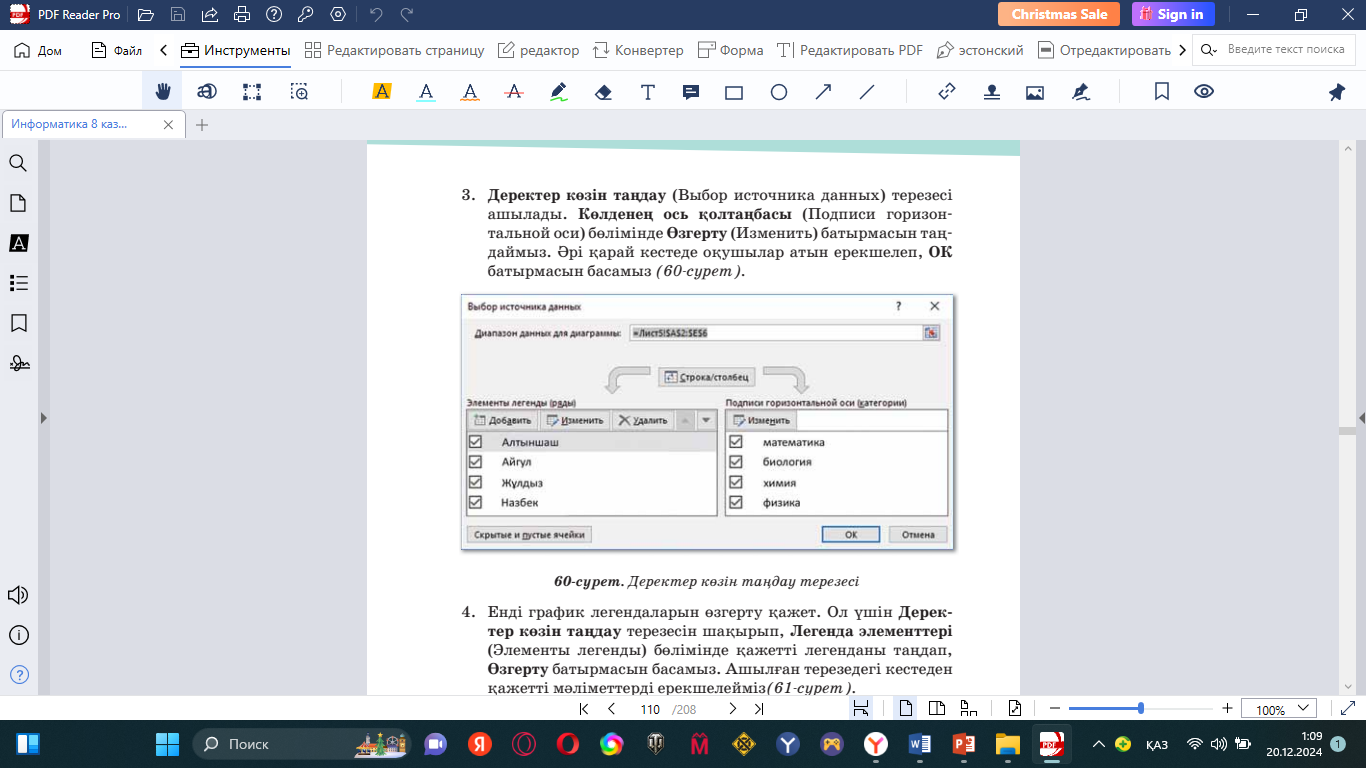Click the zoom slider handle
The height and width of the screenshot is (768, 1366).
pyautogui.click(x=1141, y=709)
